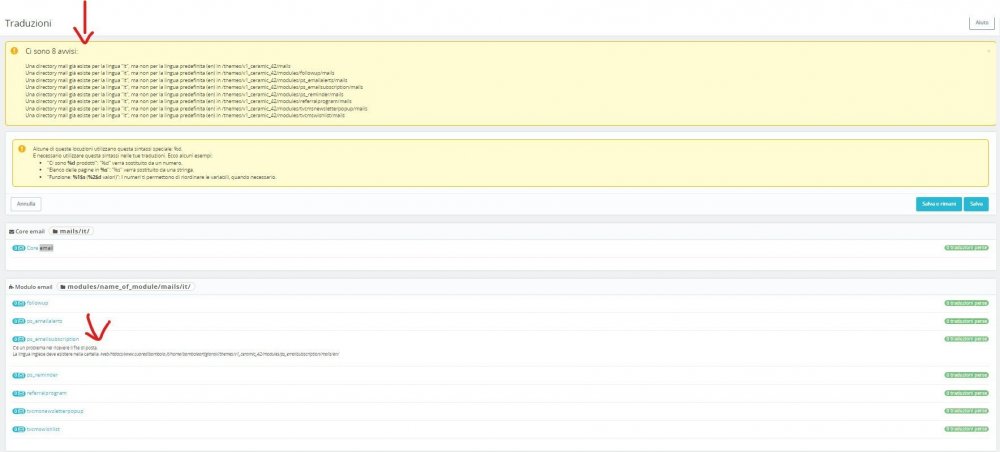Expand the tvcmsnewsletterpopup module emails
The image size is (1000, 452).
pyautogui.click(x=55, y=411)
